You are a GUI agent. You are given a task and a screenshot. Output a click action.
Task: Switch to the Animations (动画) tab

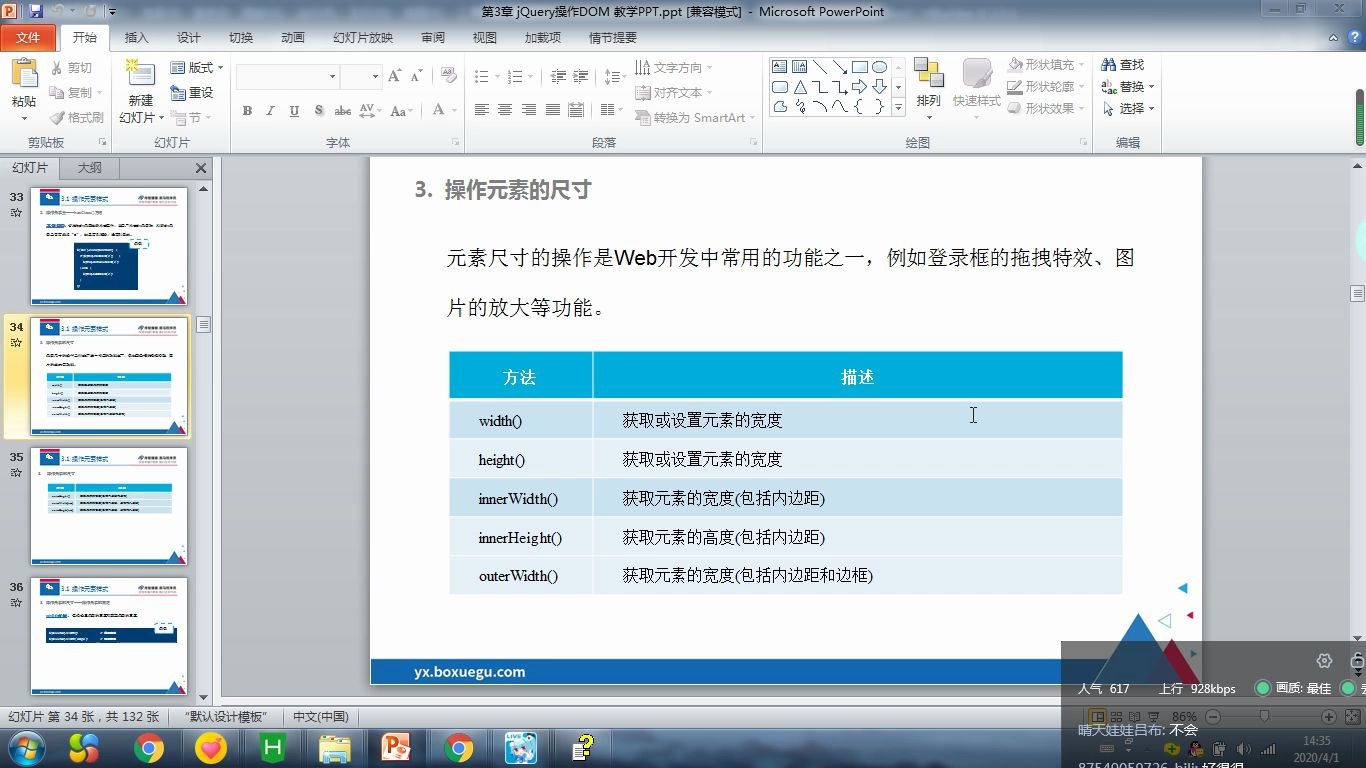293,37
